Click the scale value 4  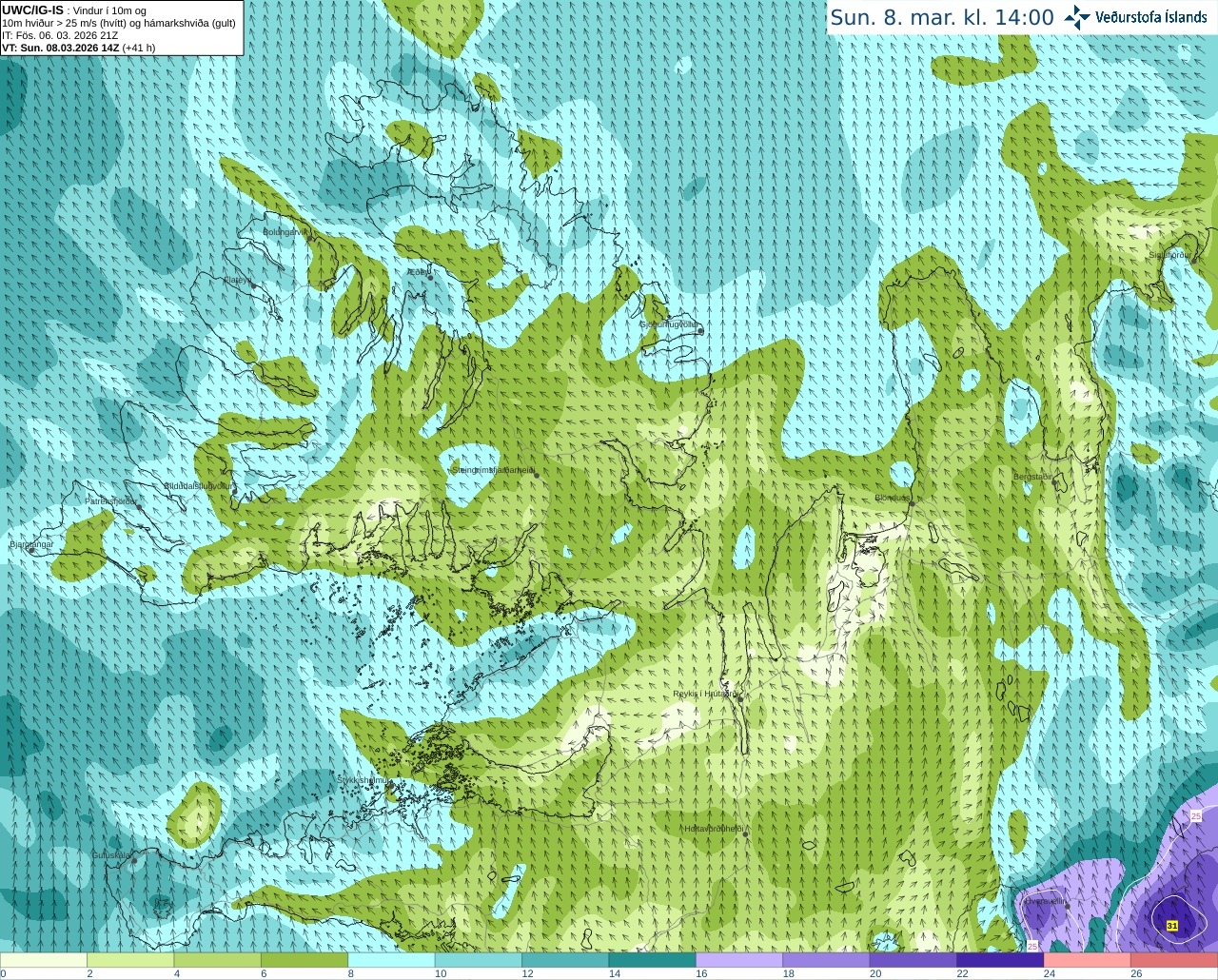click(x=177, y=974)
